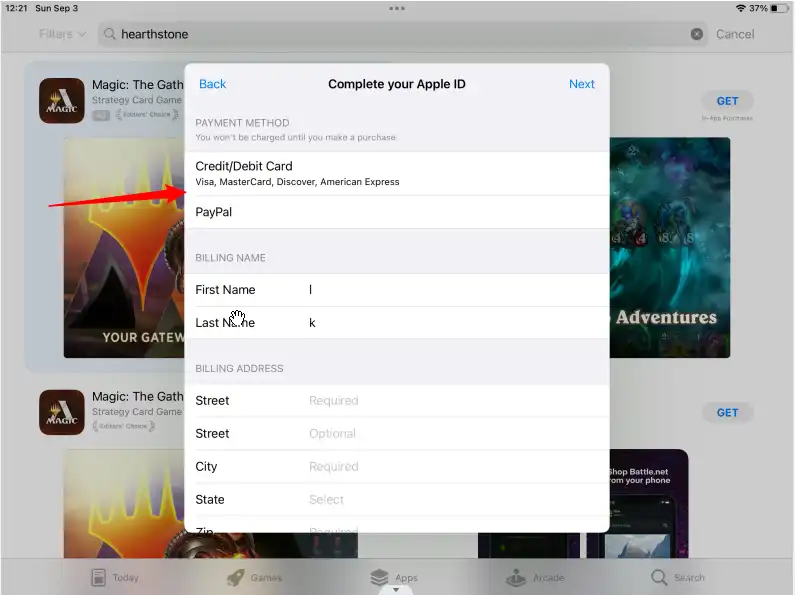Tap the first Street required field
The width and height of the screenshot is (795, 595).
pos(450,400)
